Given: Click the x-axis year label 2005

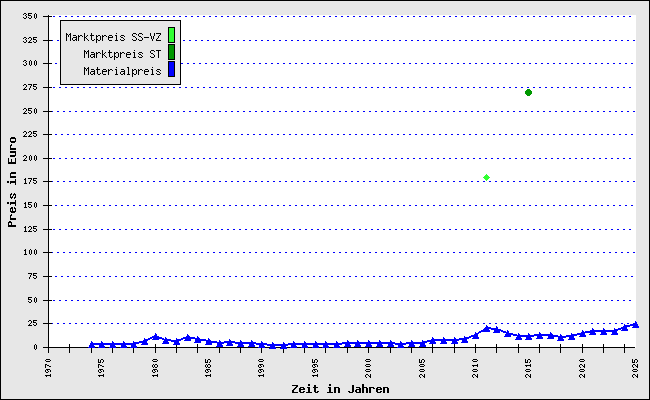Looking at the screenshot, I should pos(422,368).
